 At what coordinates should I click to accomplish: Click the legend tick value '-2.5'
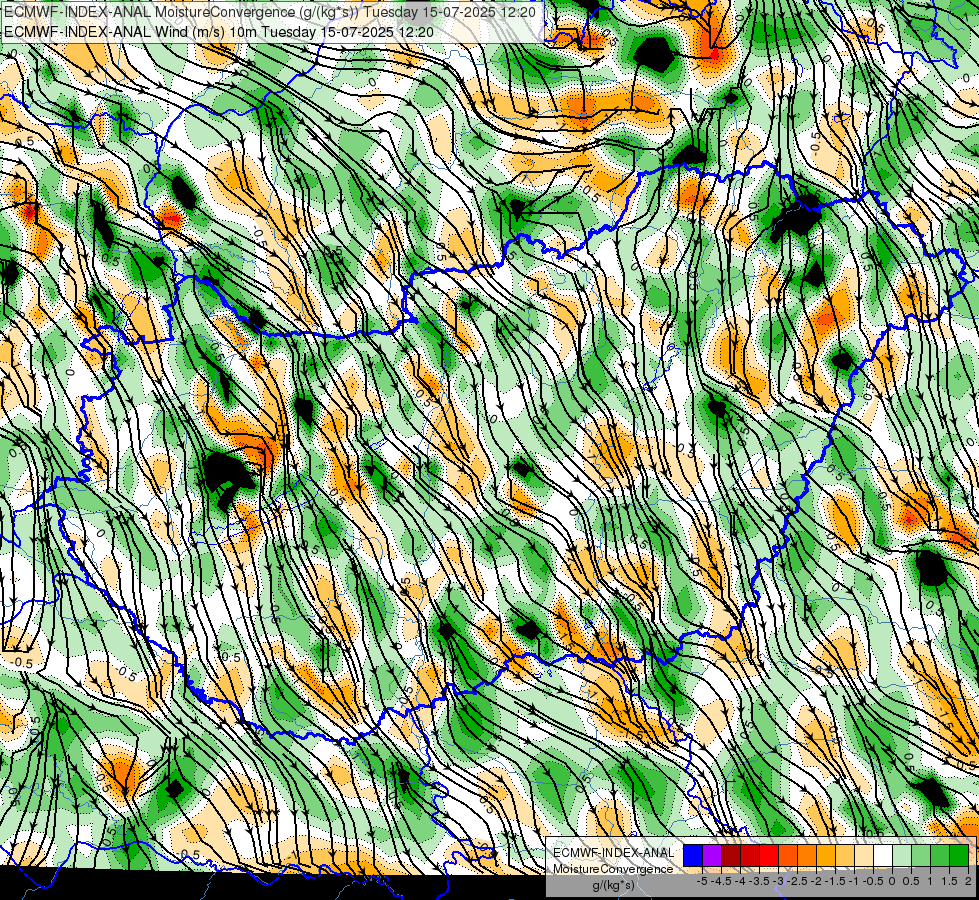[799, 881]
